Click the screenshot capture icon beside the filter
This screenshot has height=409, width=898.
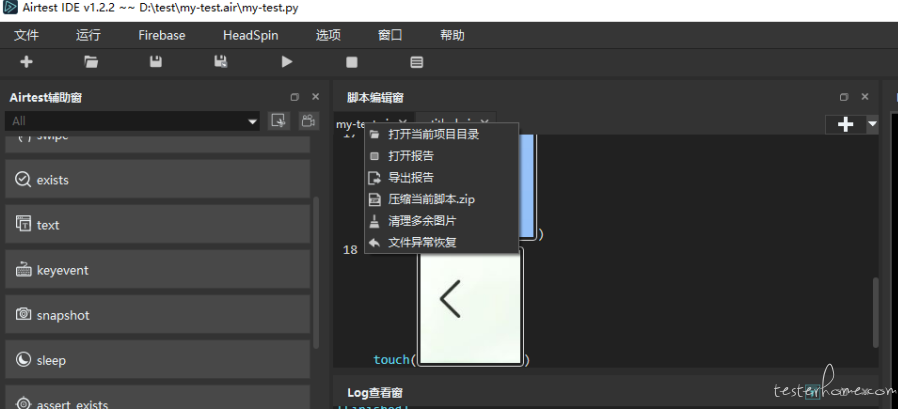tap(278, 120)
